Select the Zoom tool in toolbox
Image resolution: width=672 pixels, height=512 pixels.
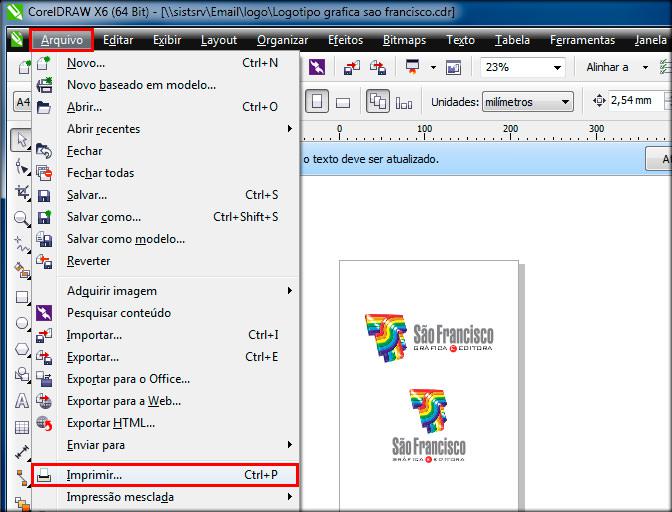21,218
